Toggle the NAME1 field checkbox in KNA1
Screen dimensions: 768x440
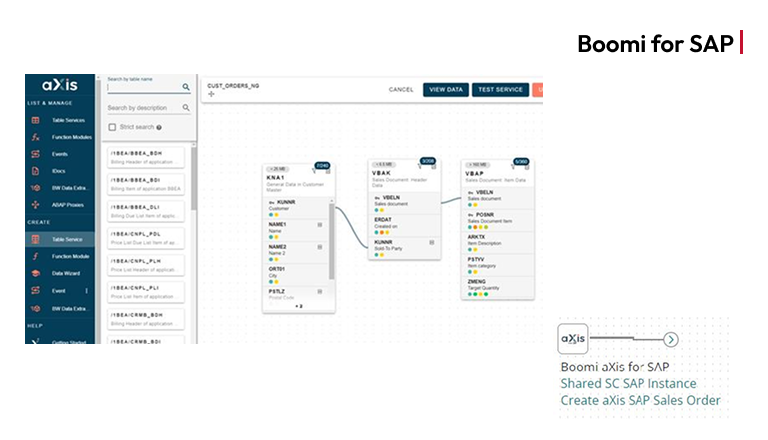click(x=319, y=224)
